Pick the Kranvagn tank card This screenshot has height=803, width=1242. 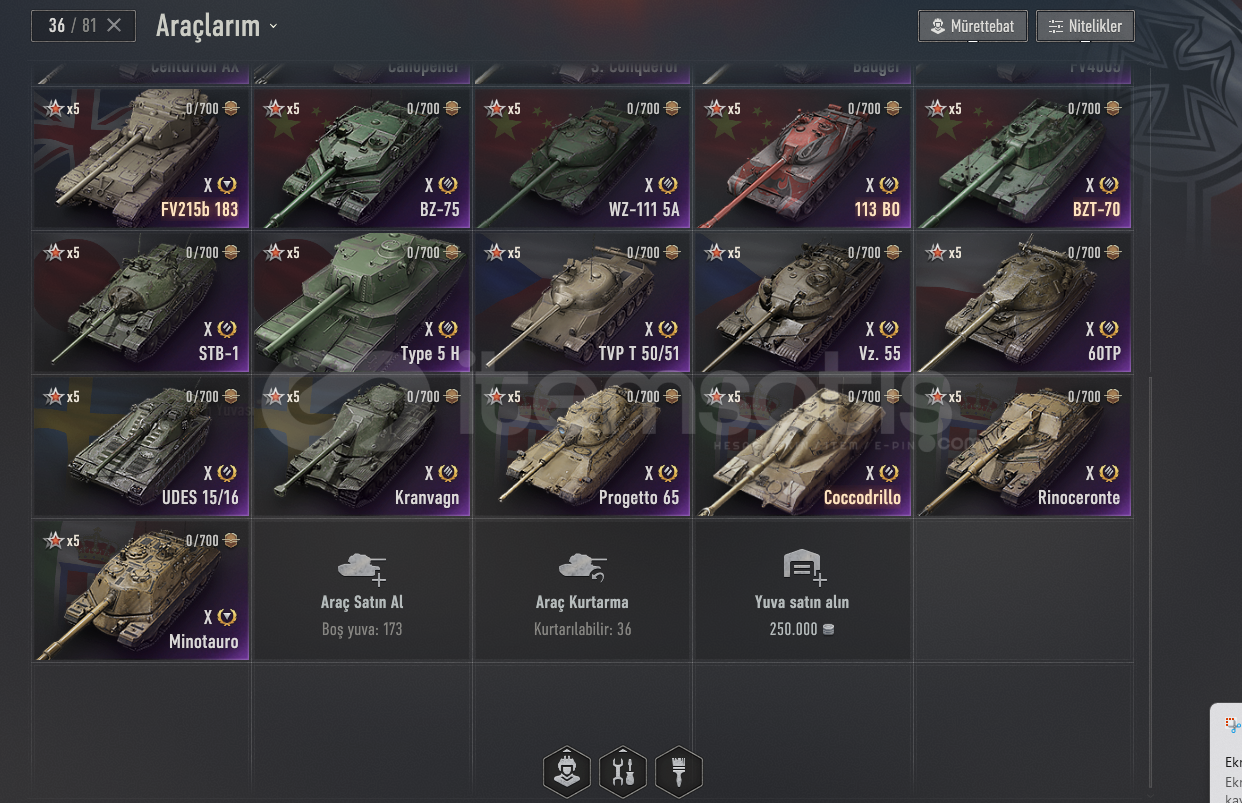[x=362, y=446]
